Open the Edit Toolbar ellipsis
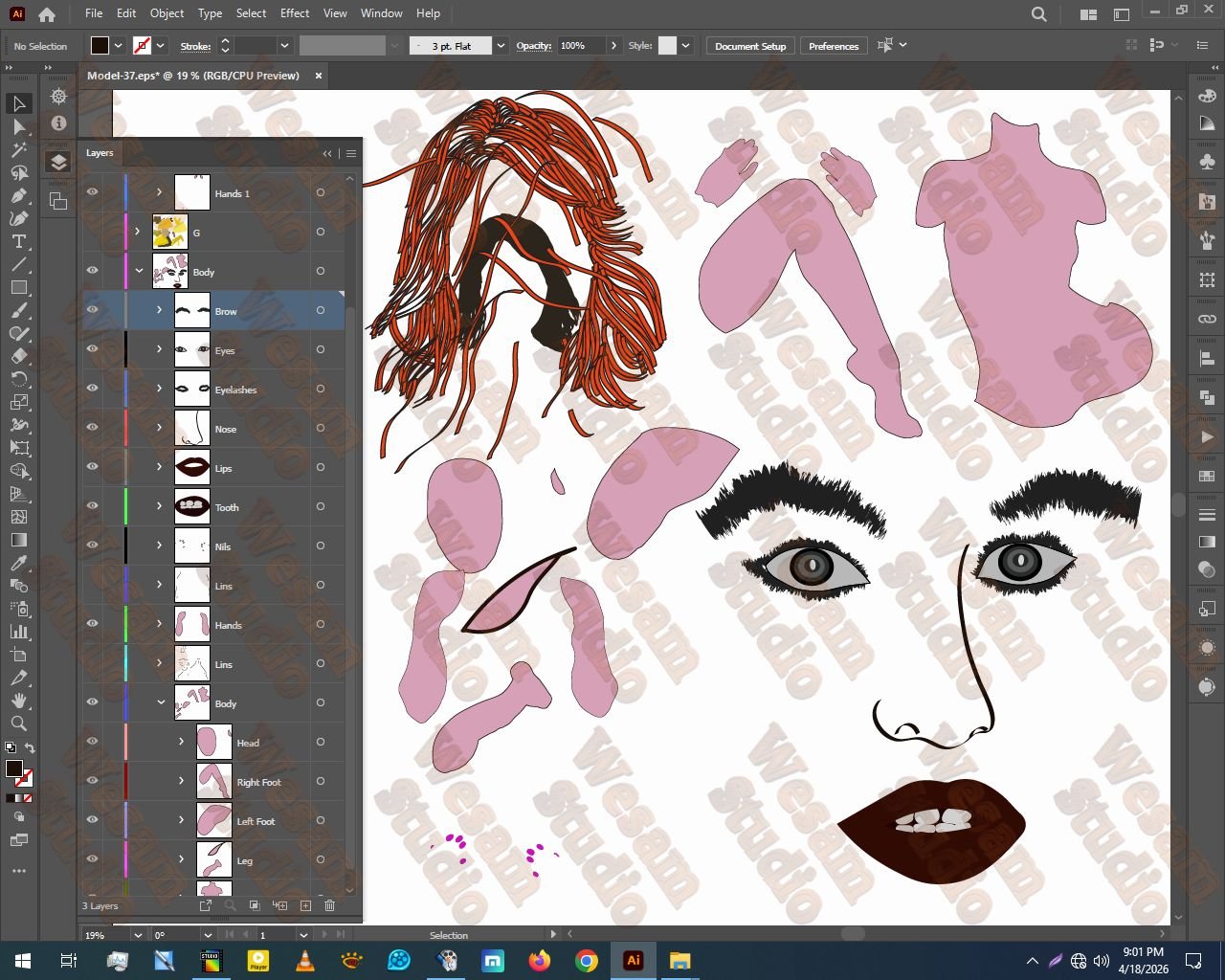Screen dimensions: 1225x980 pos(18,871)
